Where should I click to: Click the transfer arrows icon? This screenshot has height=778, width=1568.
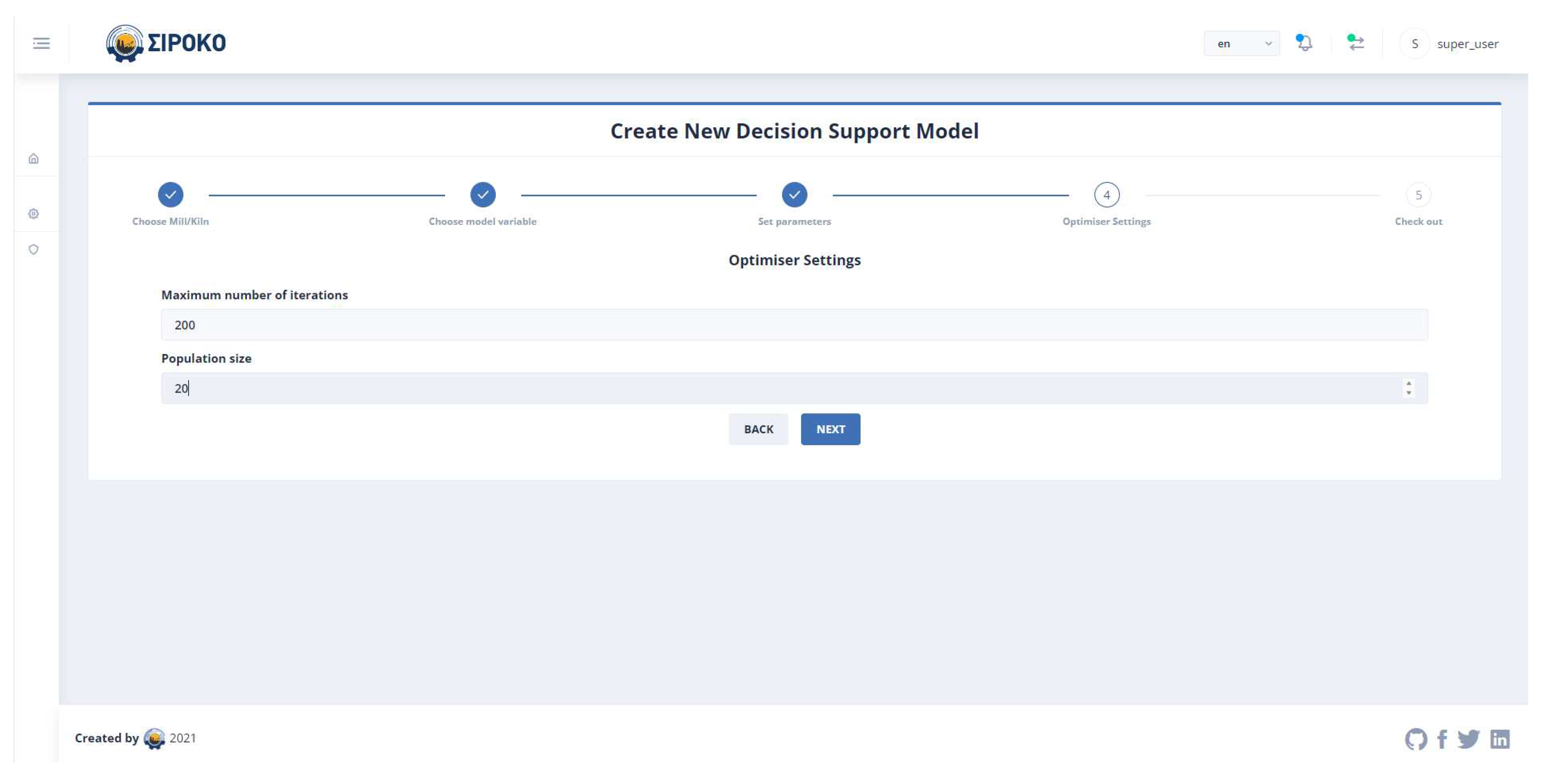coord(1355,43)
